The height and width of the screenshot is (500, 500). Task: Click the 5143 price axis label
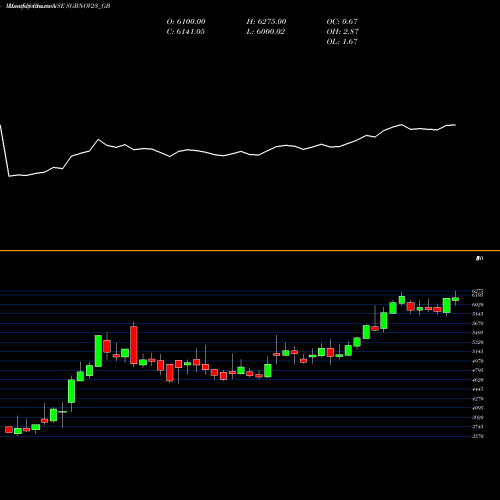[478, 351]
